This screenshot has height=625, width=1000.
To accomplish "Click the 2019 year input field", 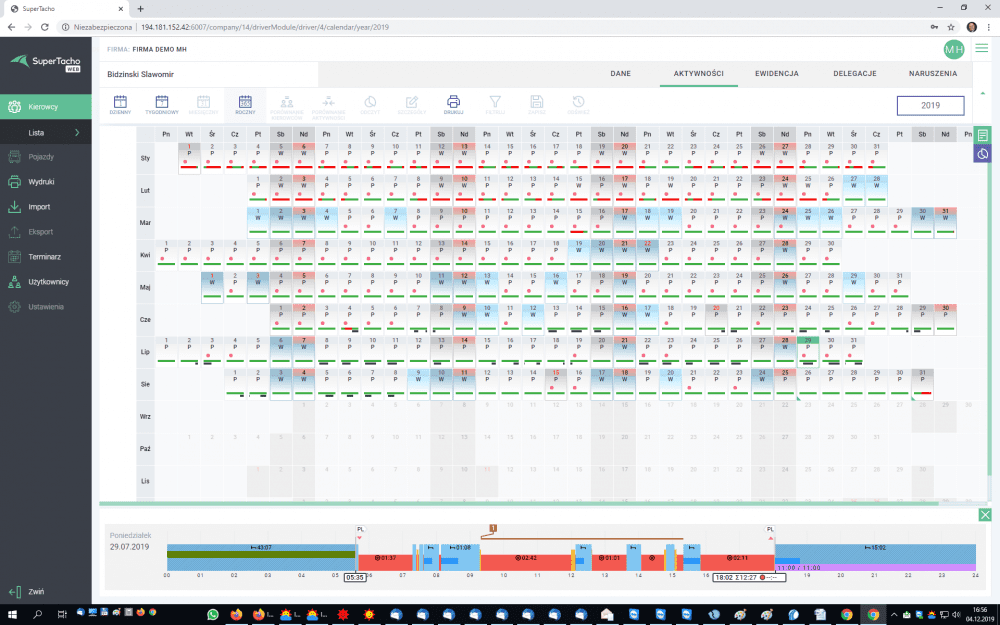I will 930,105.
